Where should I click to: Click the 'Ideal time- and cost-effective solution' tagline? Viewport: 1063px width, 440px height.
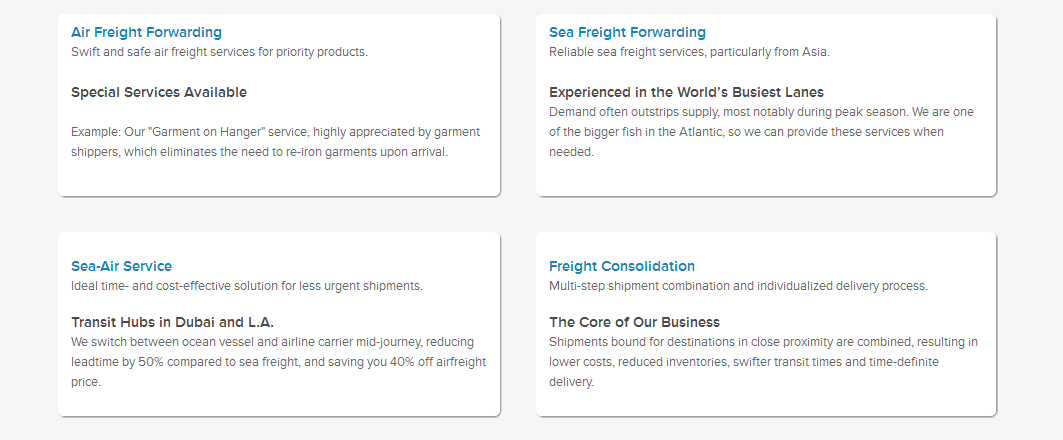coord(247,286)
